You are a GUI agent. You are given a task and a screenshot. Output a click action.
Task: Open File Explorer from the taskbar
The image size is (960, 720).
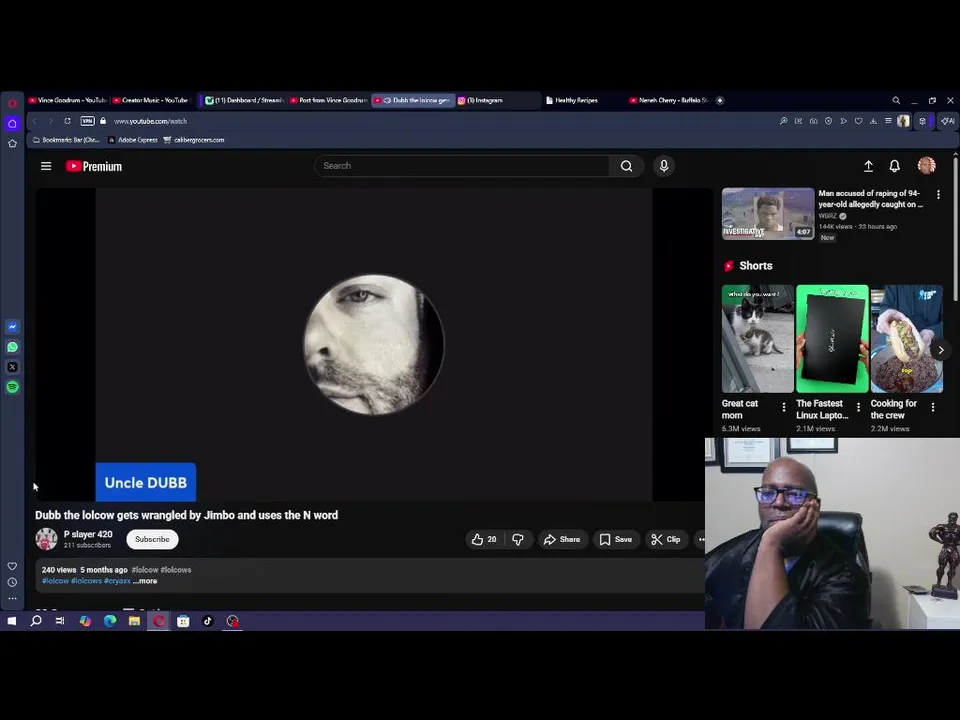tap(135, 621)
